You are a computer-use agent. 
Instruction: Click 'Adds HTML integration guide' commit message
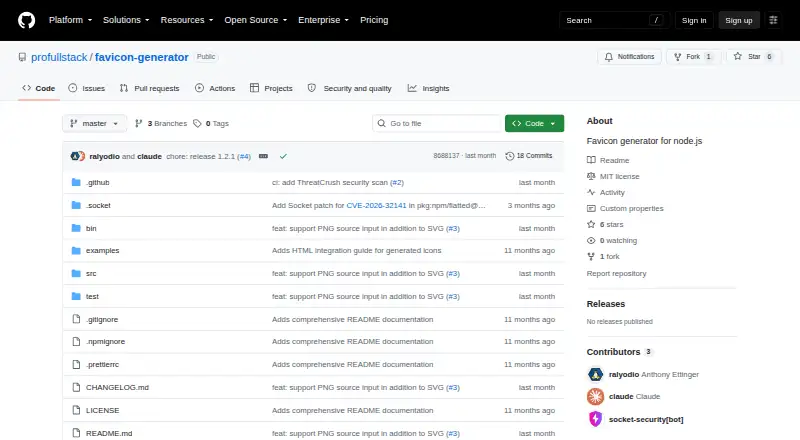tap(357, 251)
